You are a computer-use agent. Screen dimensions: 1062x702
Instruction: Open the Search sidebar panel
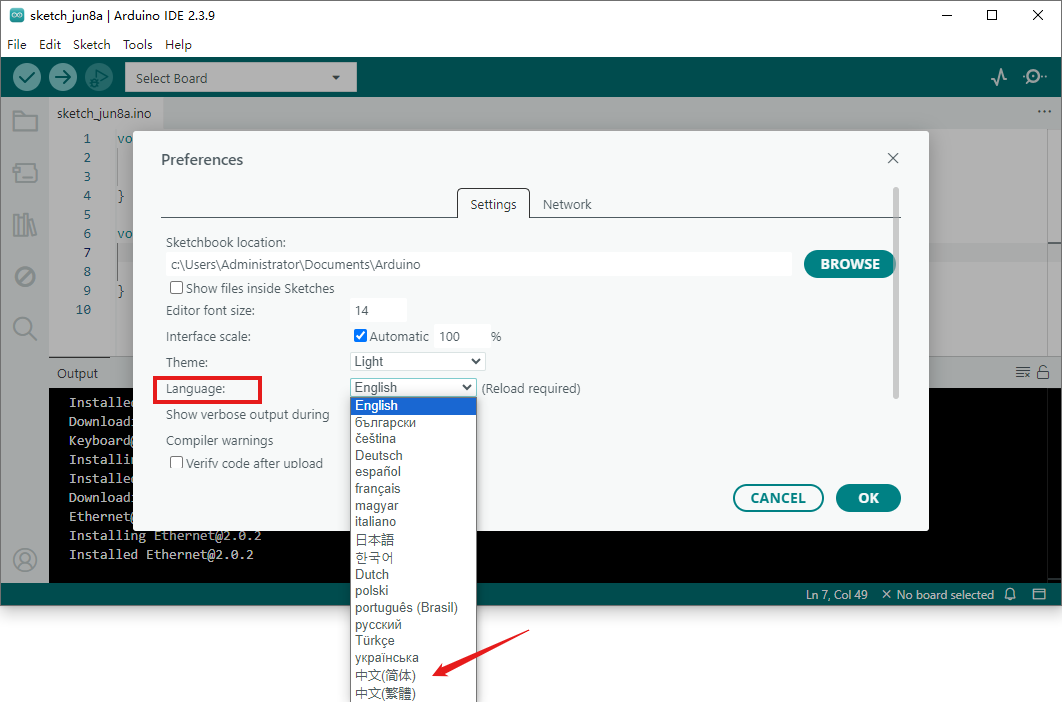25,329
